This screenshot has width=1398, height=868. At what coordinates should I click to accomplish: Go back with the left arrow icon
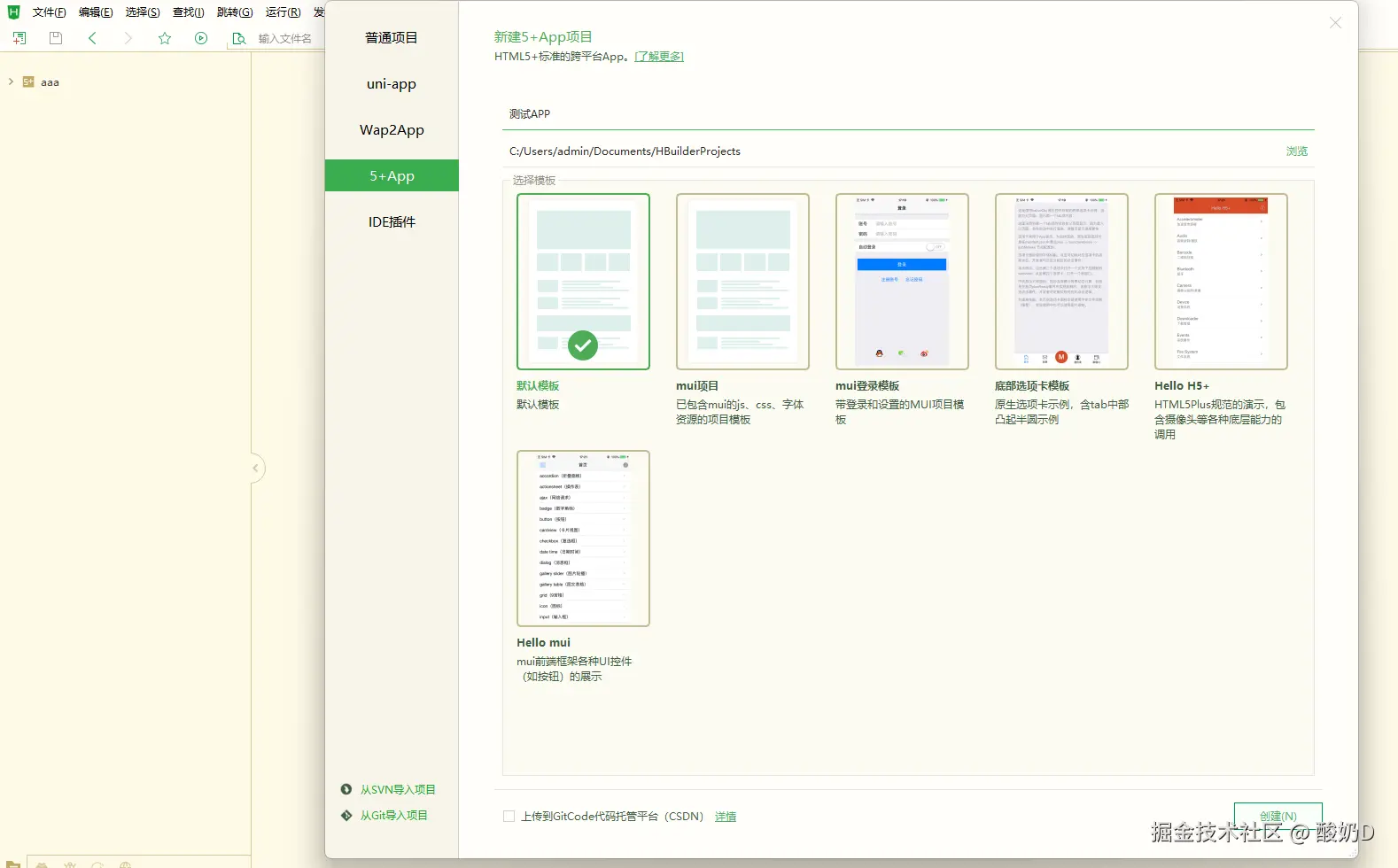click(x=92, y=38)
